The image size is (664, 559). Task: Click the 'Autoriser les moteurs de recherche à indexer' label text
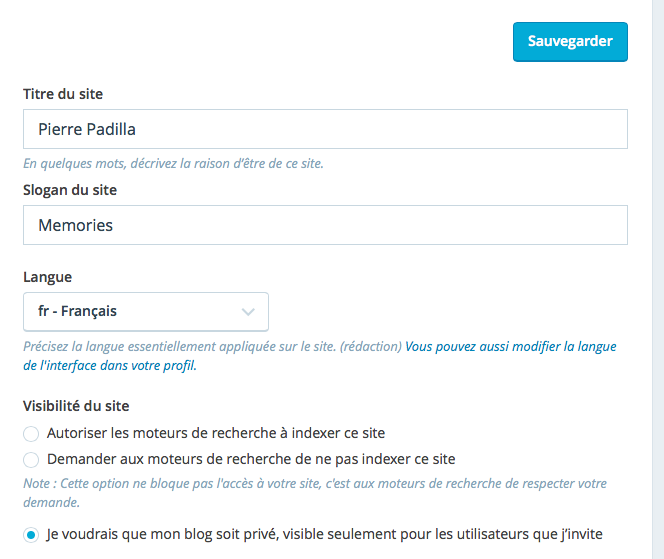(216, 433)
